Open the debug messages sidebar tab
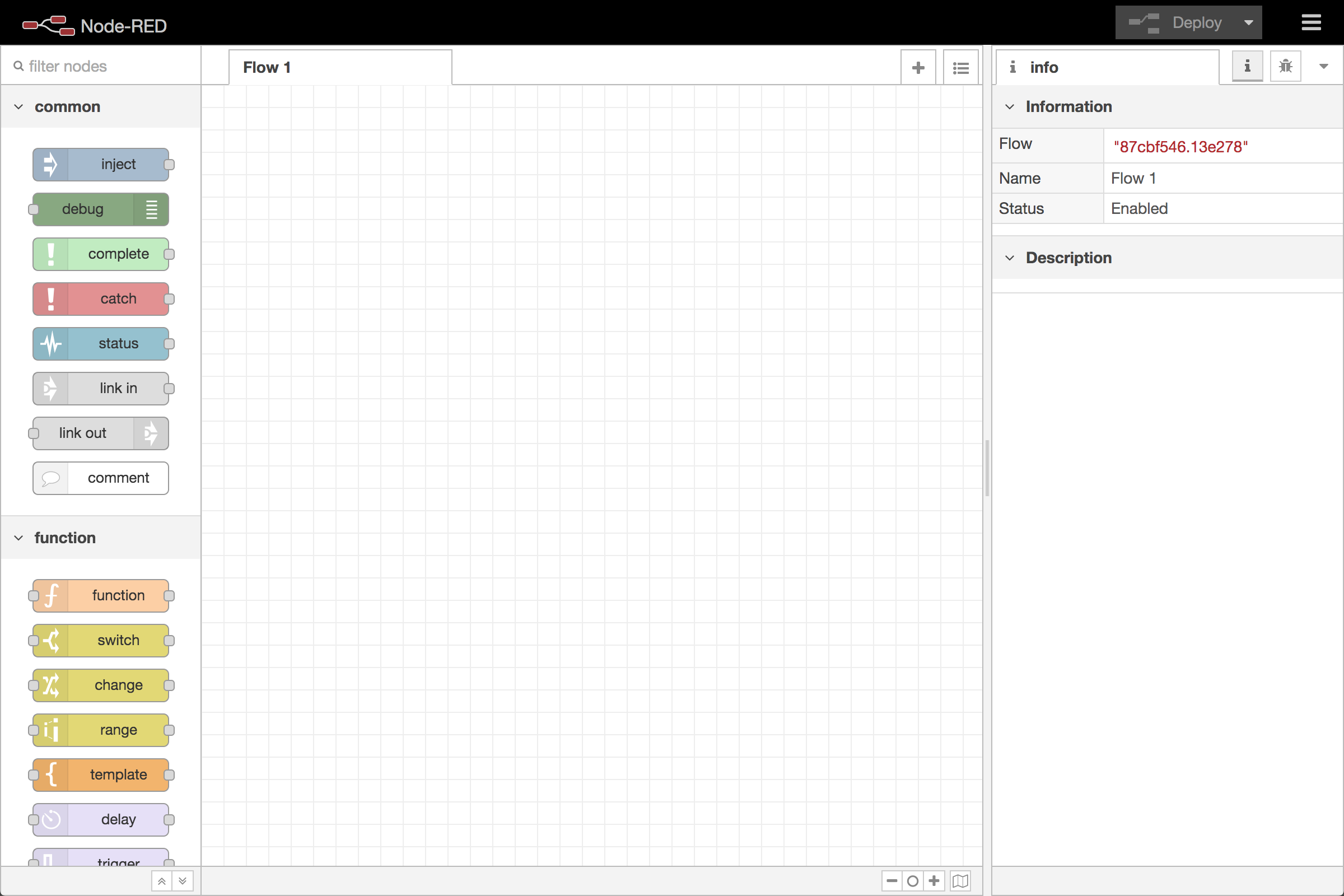1344x896 pixels. [x=1285, y=66]
